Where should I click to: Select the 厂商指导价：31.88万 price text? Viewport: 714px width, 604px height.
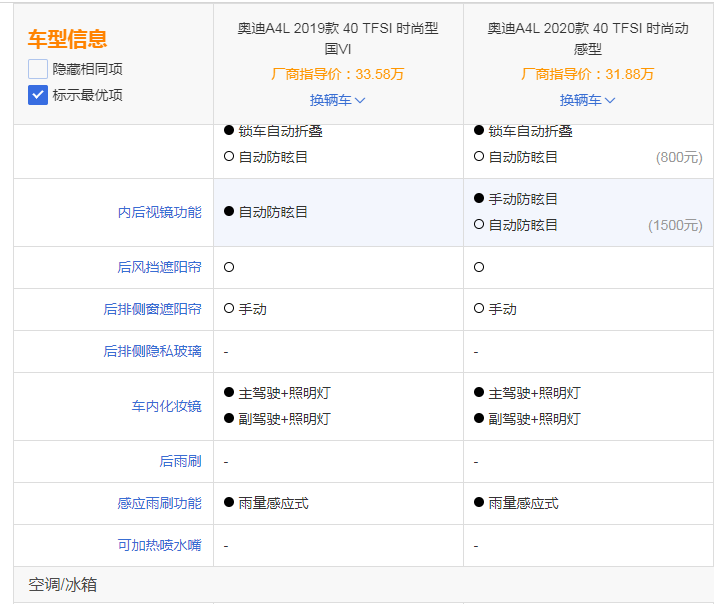588,74
